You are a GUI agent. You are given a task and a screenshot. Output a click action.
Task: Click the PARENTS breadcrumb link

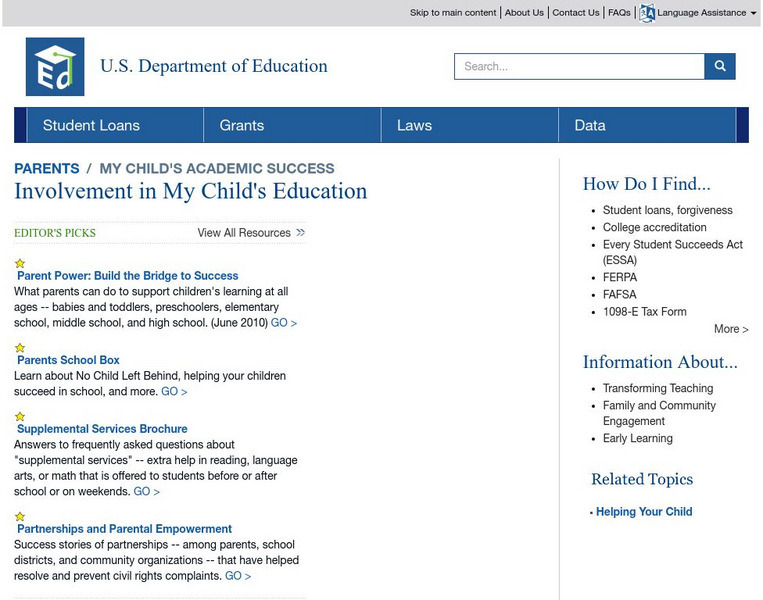47,169
